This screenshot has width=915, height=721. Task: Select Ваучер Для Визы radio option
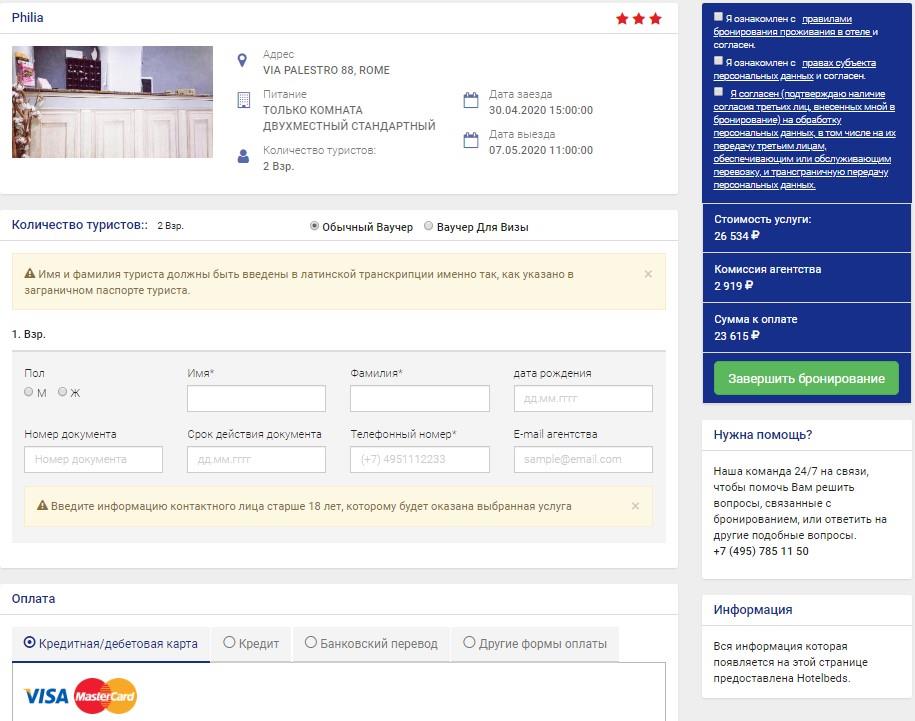pyautogui.click(x=428, y=226)
